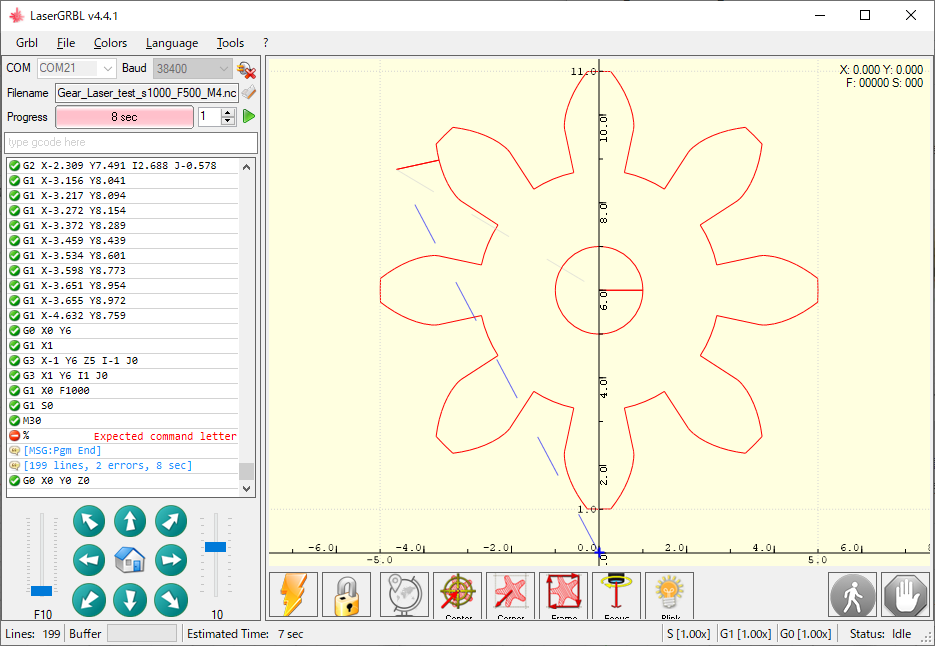Open the Colors menu

[x=110, y=43]
